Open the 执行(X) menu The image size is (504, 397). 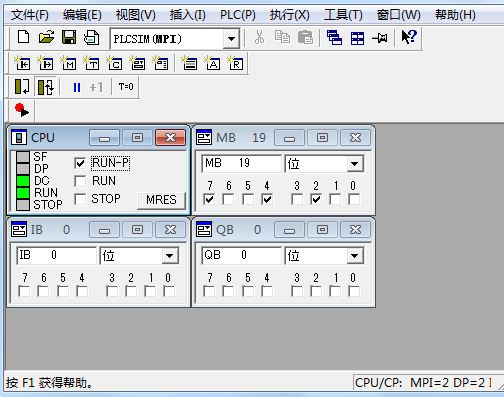point(290,15)
